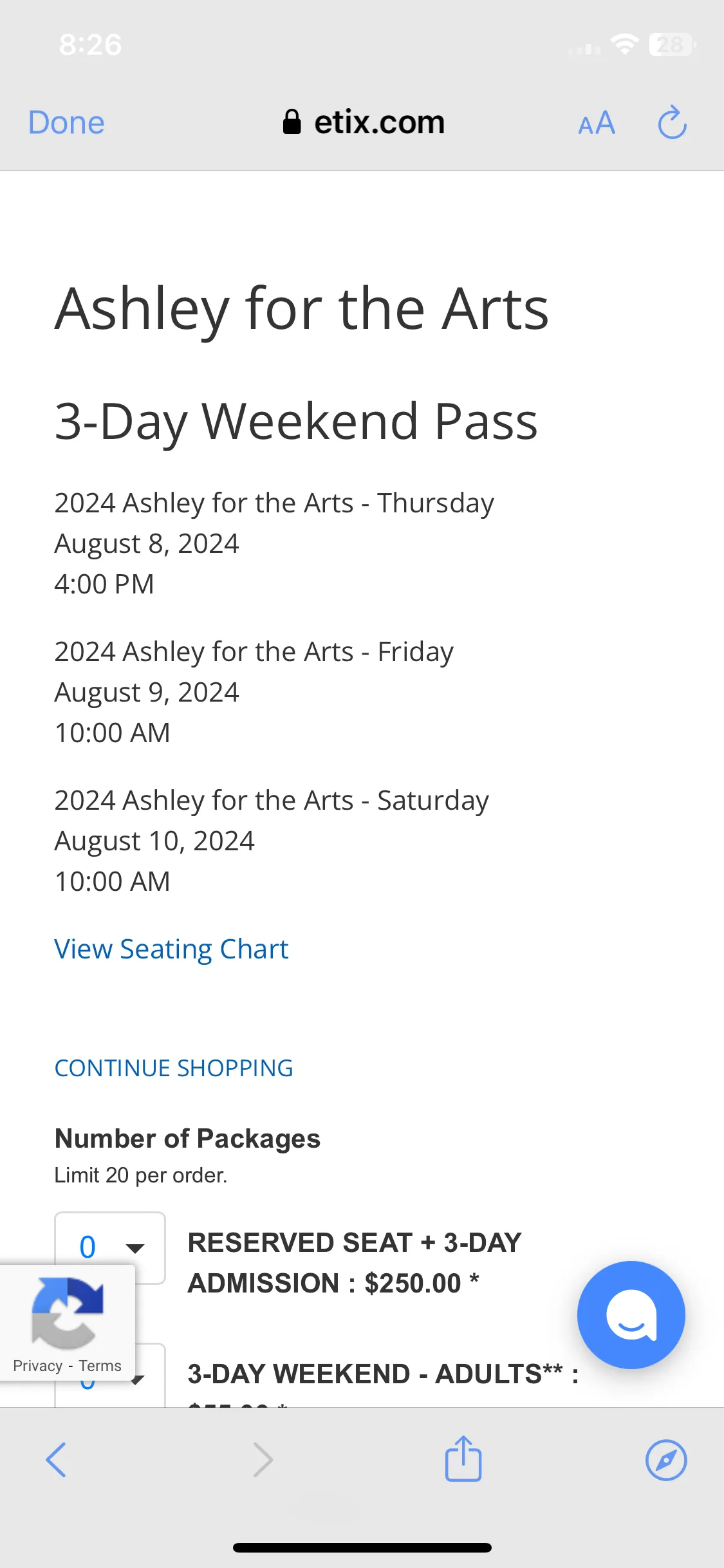Reload the etix.com page
Viewport: 724px width, 1568px height.
673,122
